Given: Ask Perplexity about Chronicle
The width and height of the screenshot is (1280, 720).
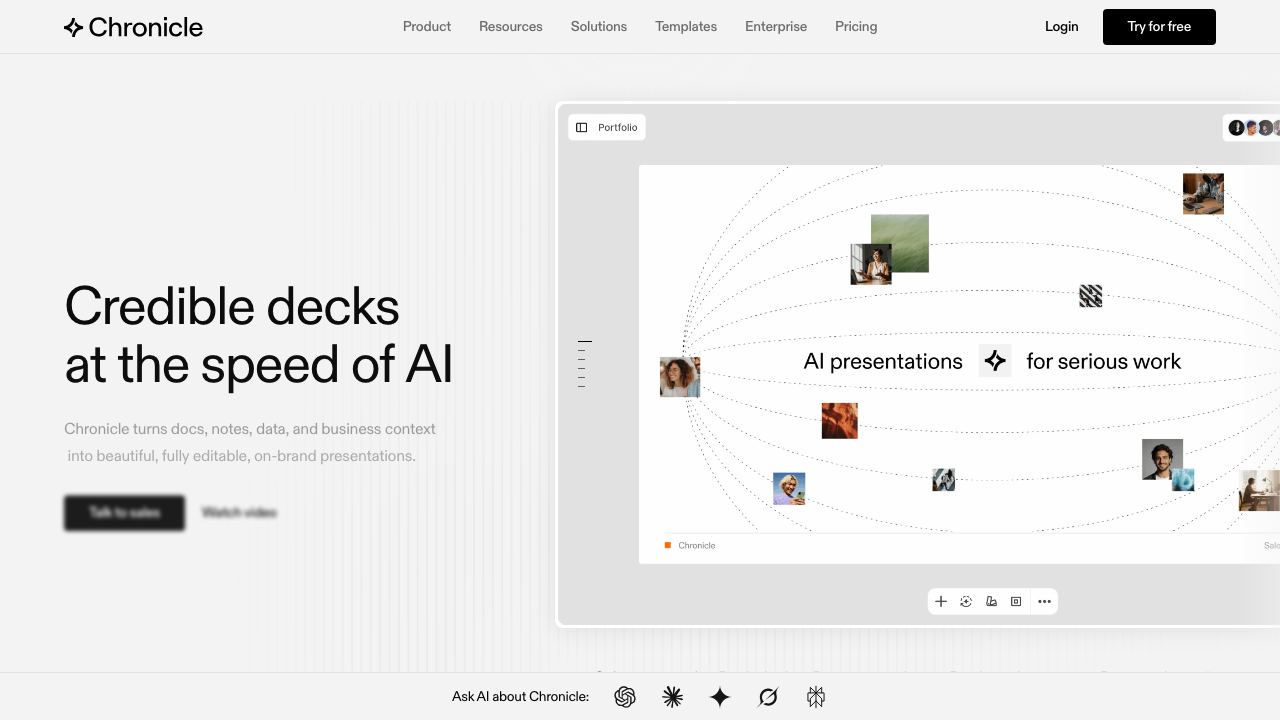Looking at the screenshot, I should click(x=816, y=697).
